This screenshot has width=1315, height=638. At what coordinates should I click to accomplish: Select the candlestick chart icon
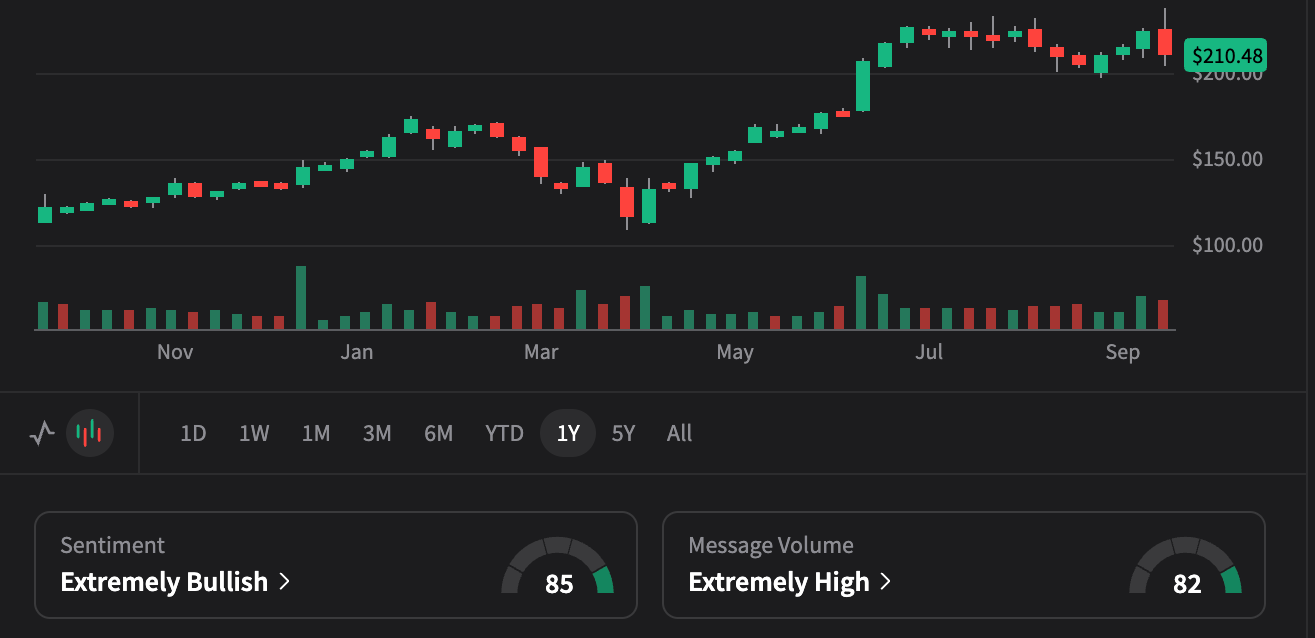90,433
